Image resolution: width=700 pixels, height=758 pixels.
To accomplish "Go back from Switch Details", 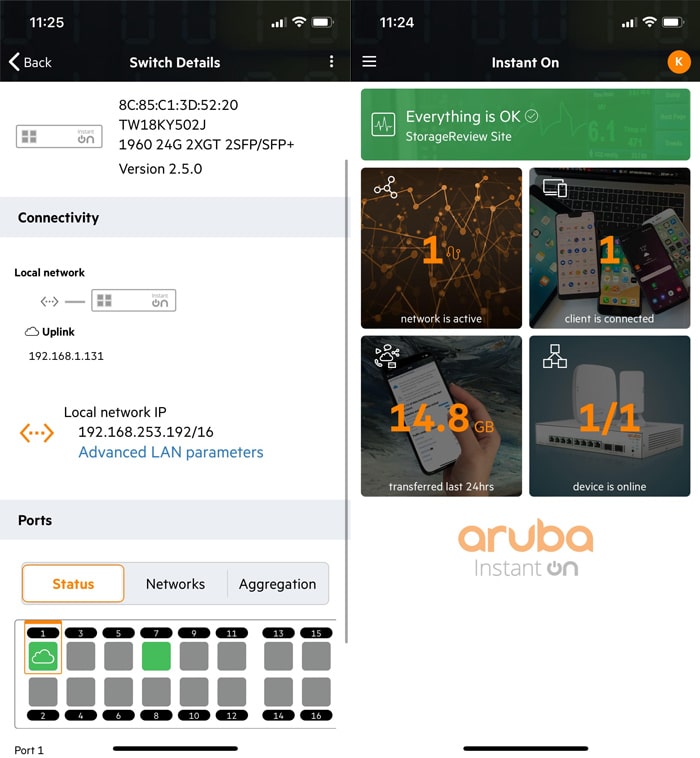I will (30, 62).
